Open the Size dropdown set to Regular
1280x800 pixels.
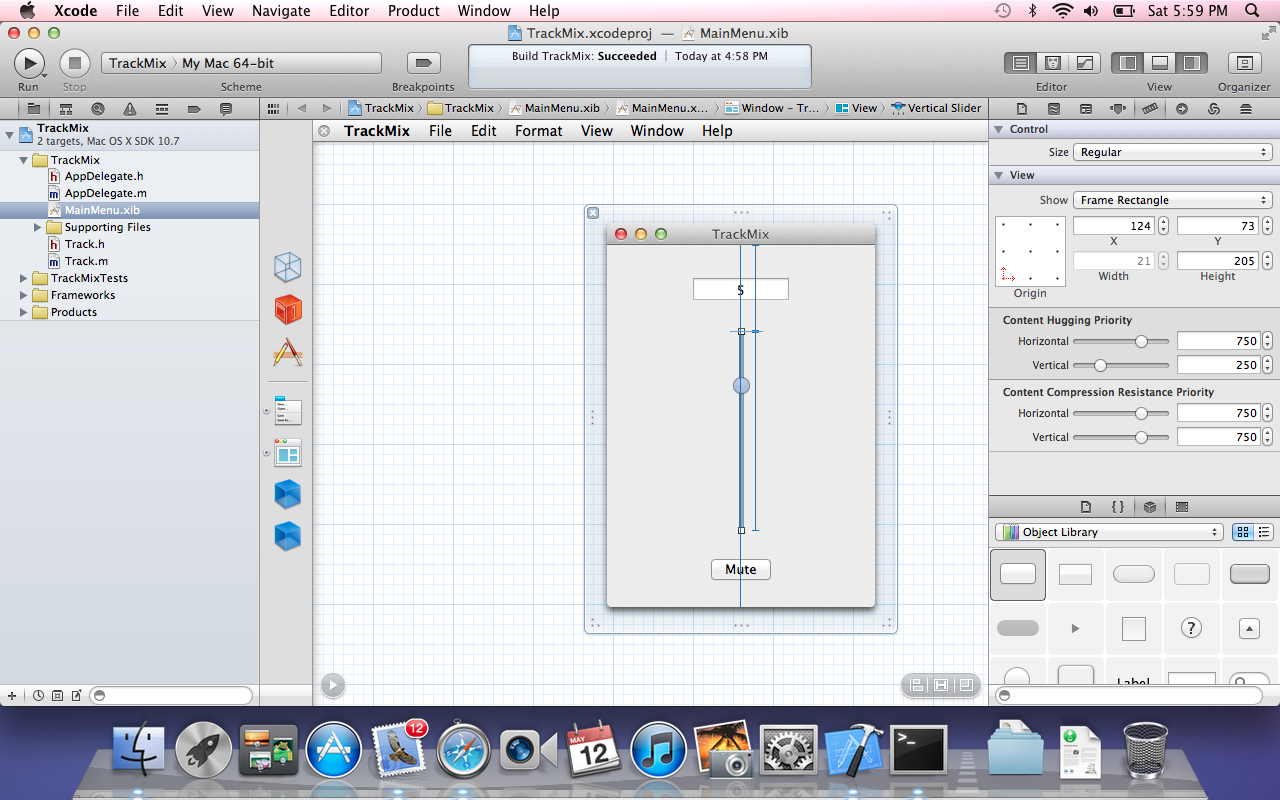[x=1172, y=152]
